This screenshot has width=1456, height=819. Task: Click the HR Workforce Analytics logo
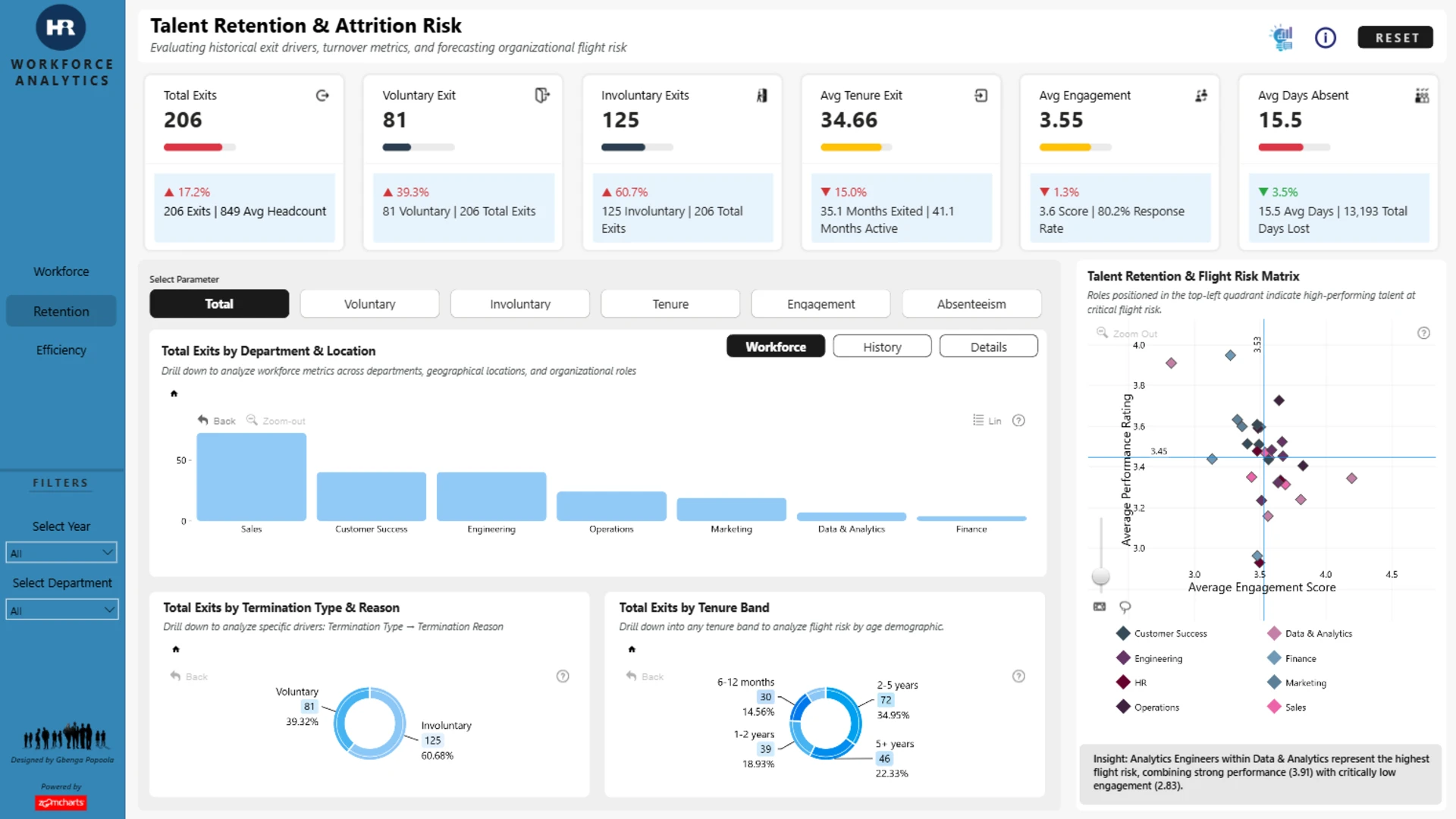[x=61, y=28]
